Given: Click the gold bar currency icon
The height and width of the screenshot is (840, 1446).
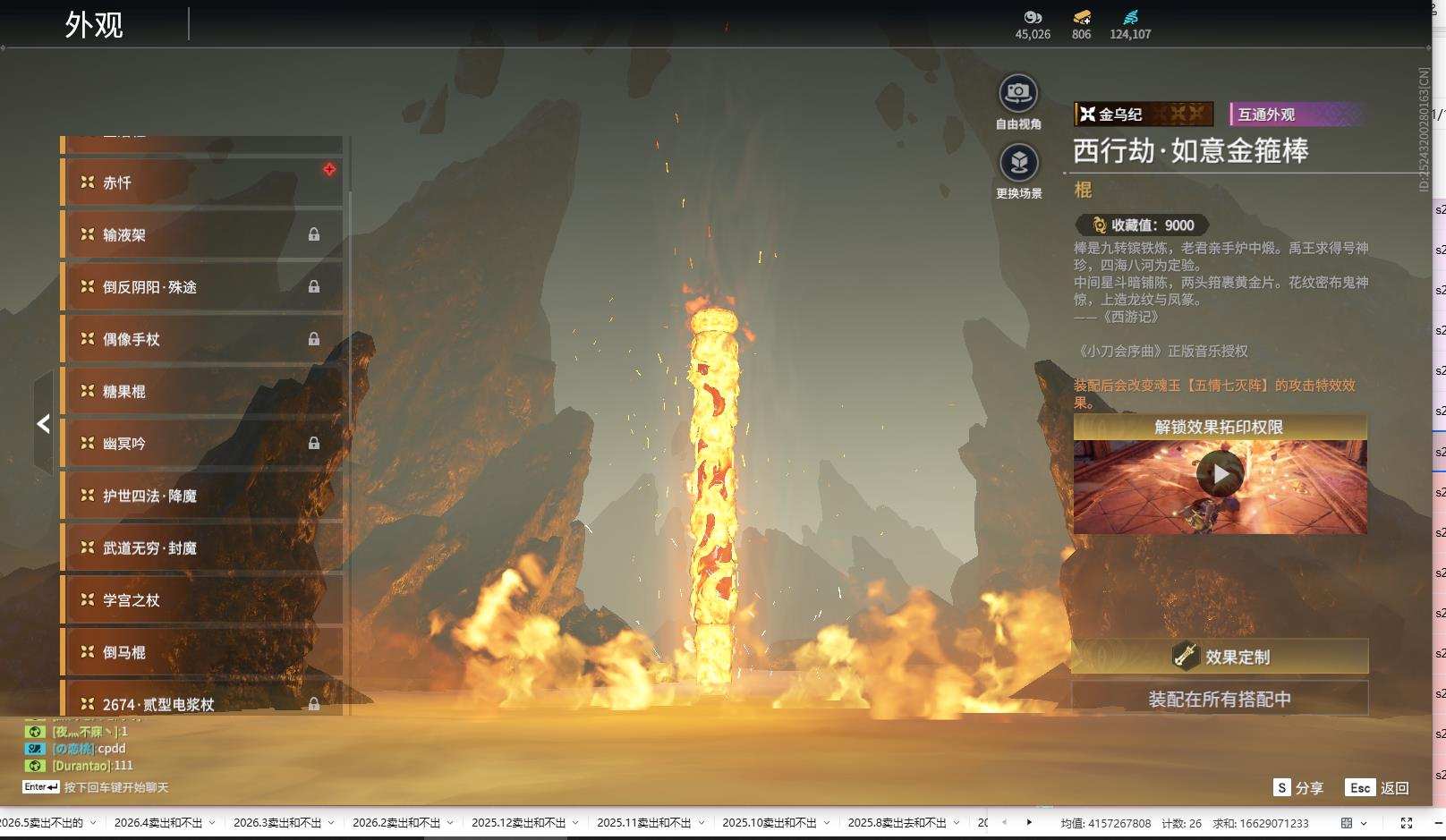Looking at the screenshot, I should tap(1082, 17).
